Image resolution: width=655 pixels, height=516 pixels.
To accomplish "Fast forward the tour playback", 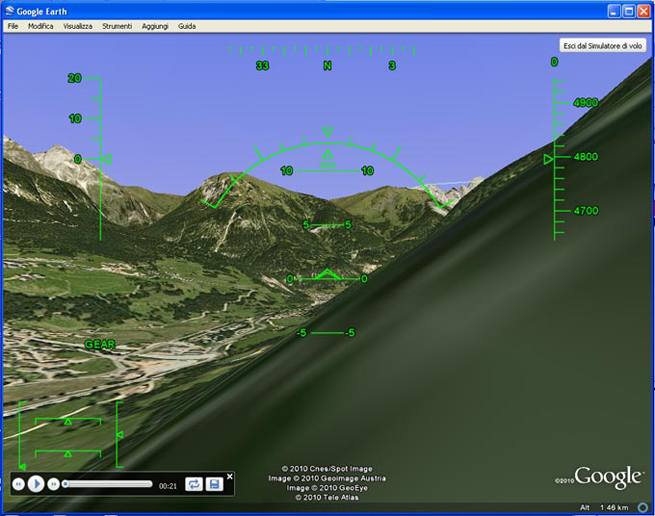I will [53, 484].
